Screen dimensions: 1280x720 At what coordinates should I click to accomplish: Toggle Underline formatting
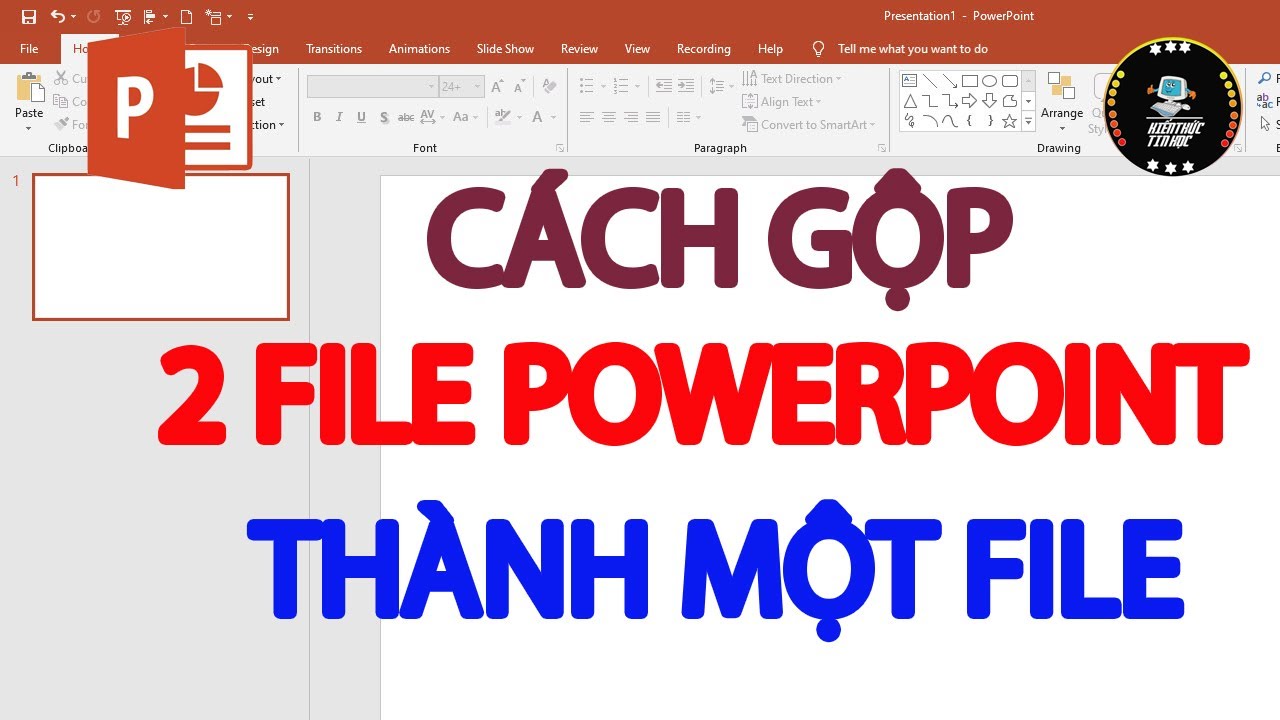coord(361,117)
